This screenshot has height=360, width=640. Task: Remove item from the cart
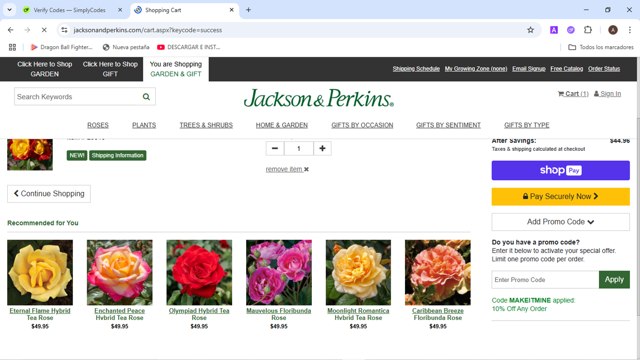click(x=287, y=169)
